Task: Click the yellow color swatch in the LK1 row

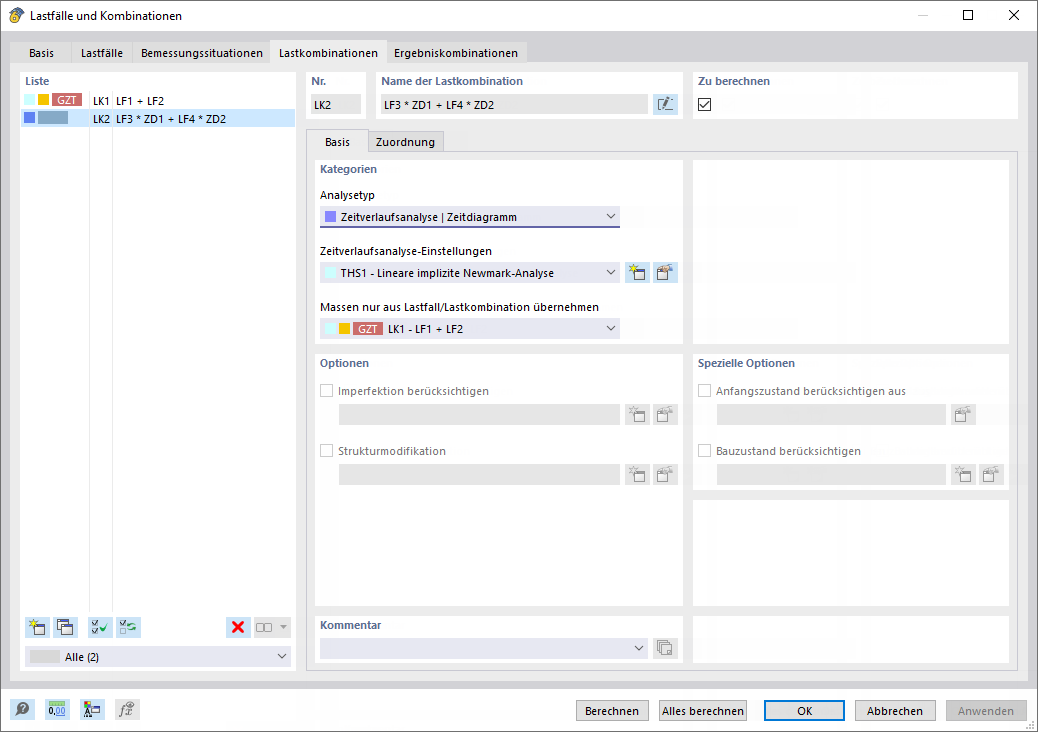Action: pos(44,100)
